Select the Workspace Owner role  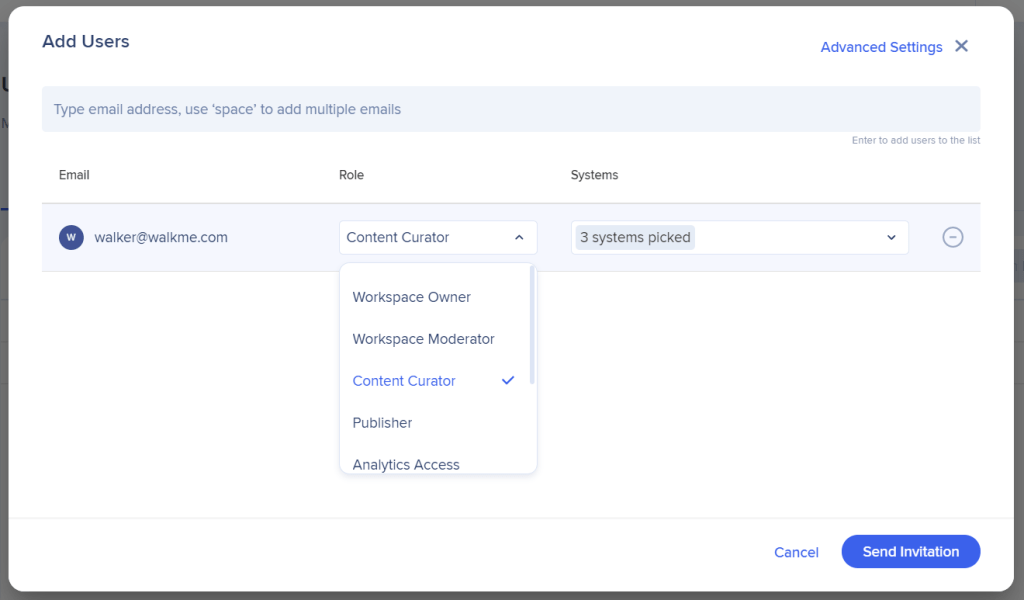[x=411, y=297]
